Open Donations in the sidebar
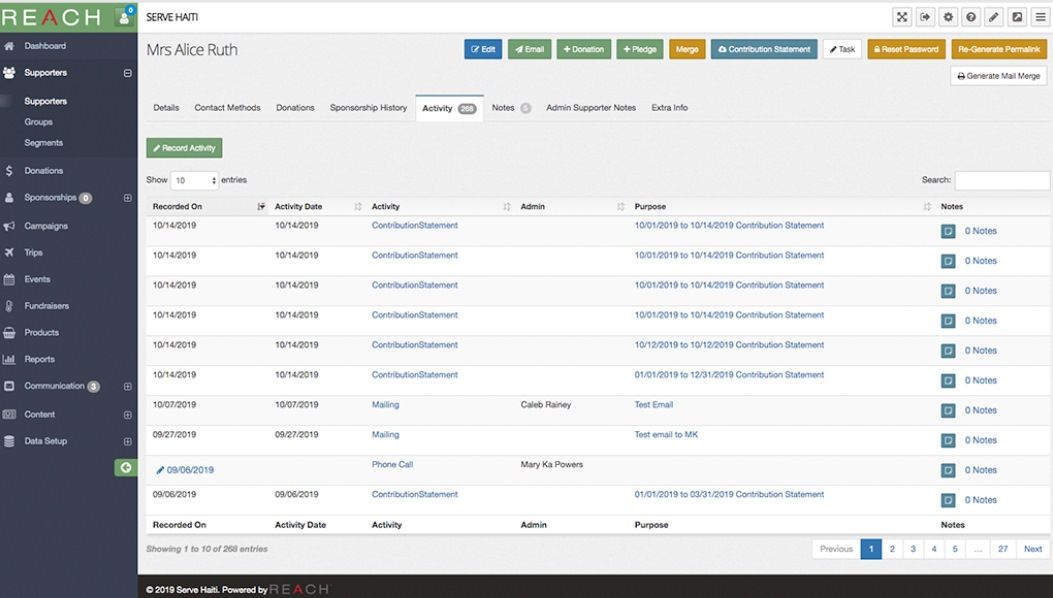Viewport: 1053px width, 598px height. tap(44, 171)
